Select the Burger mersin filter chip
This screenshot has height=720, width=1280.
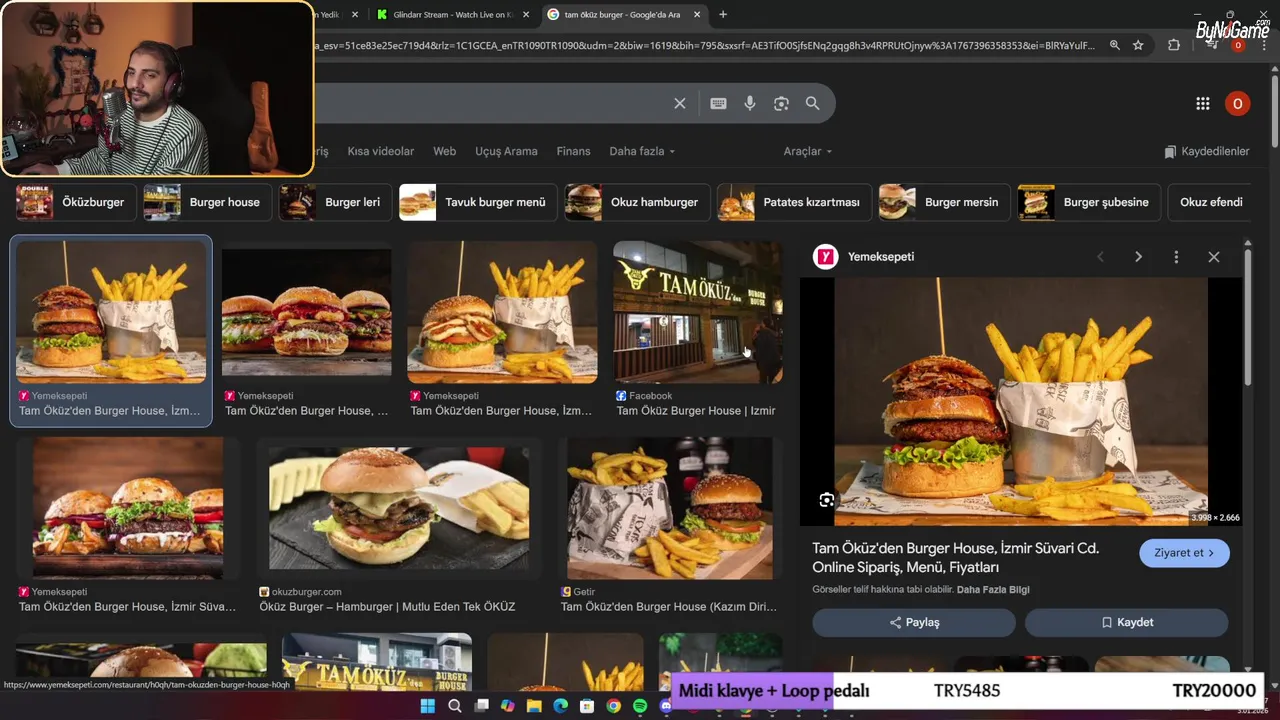944,202
